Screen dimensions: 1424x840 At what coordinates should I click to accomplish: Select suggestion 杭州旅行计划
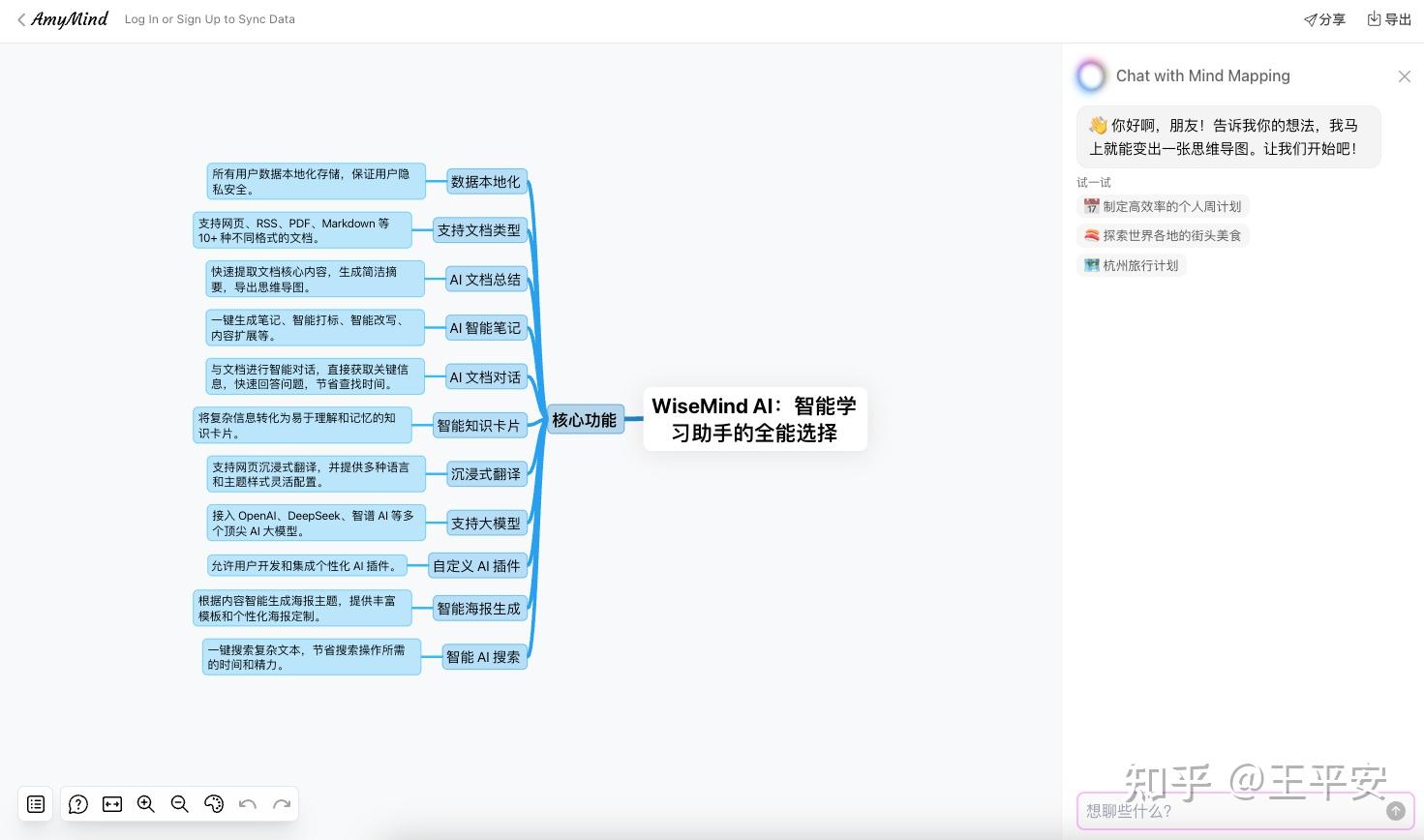(1131, 265)
